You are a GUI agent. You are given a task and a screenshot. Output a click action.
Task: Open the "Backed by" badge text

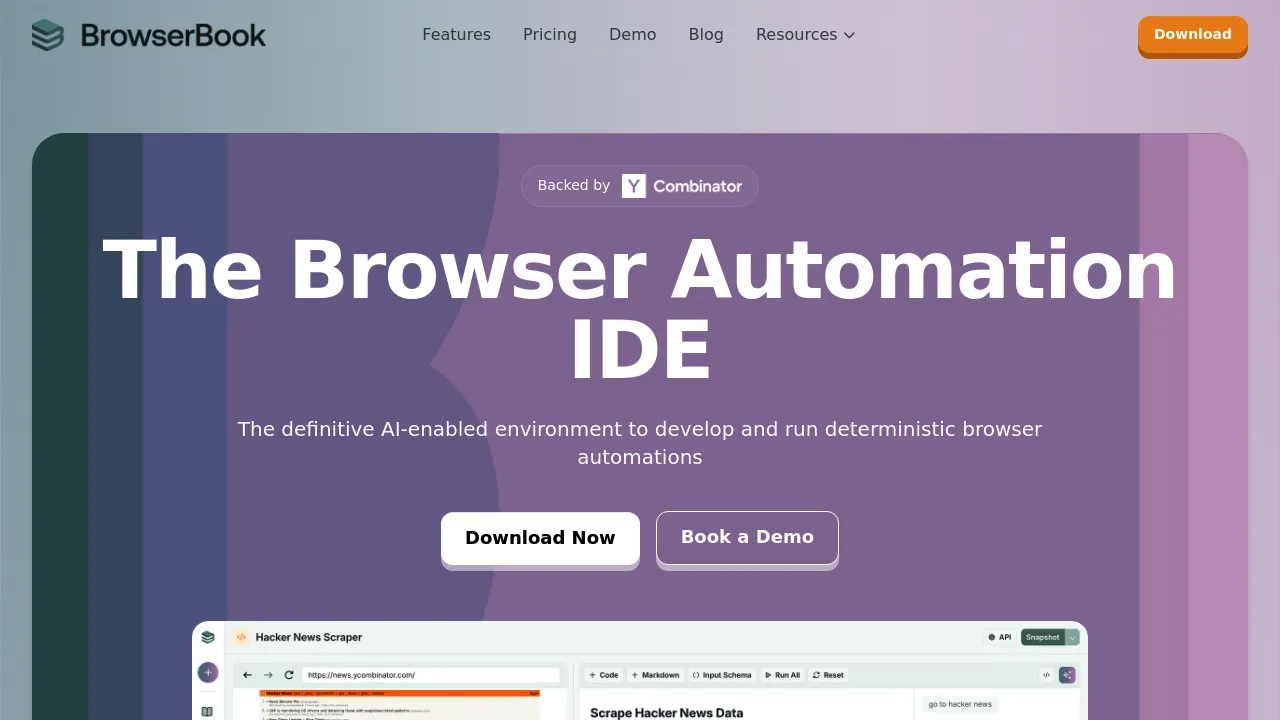click(x=574, y=185)
